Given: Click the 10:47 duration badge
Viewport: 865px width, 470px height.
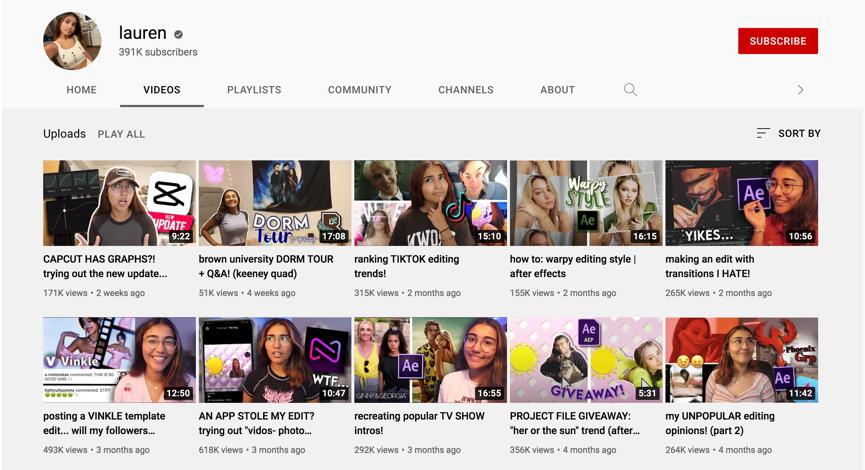Looking at the screenshot, I should (333, 393).
